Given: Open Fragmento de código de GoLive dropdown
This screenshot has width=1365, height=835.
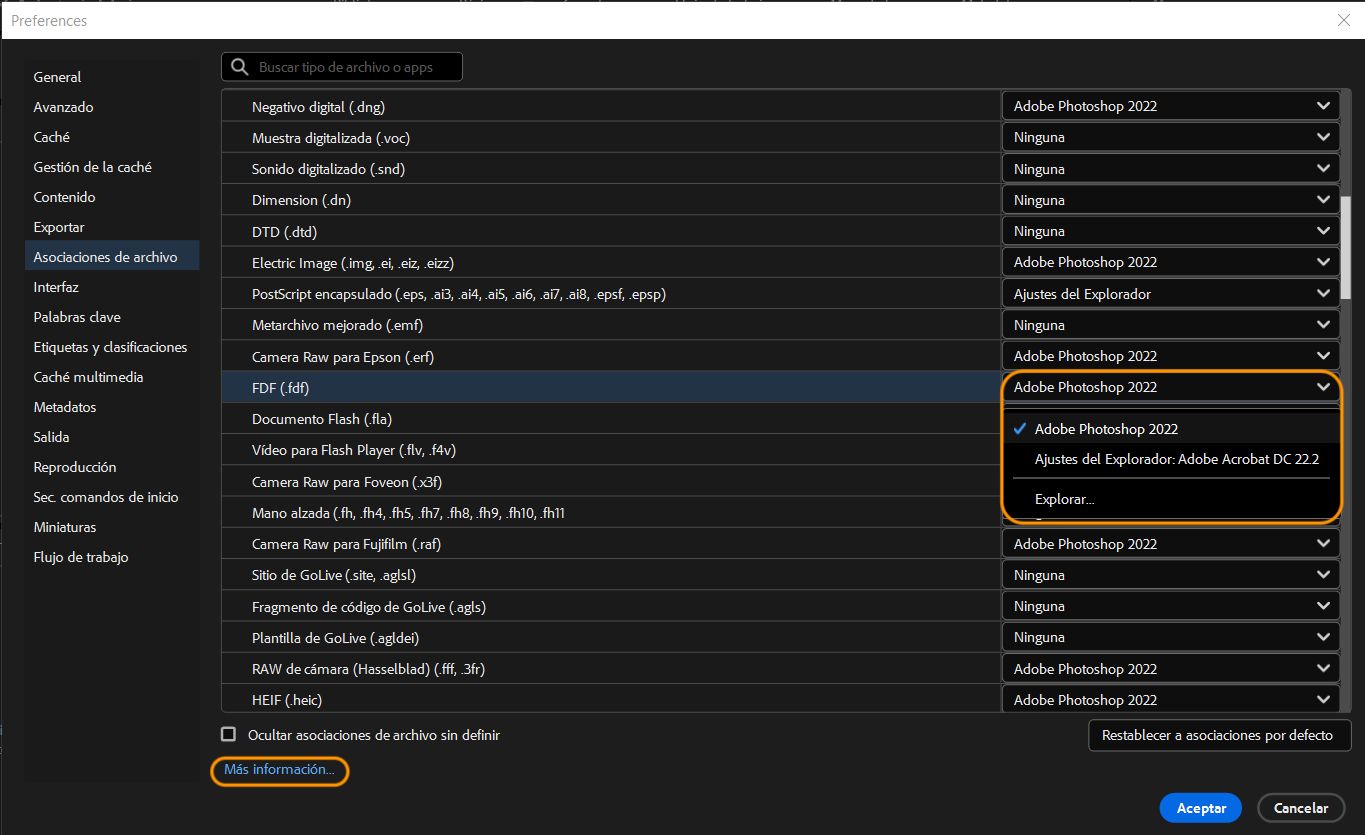Looking at the screenshot, I should coord(1170,606).
